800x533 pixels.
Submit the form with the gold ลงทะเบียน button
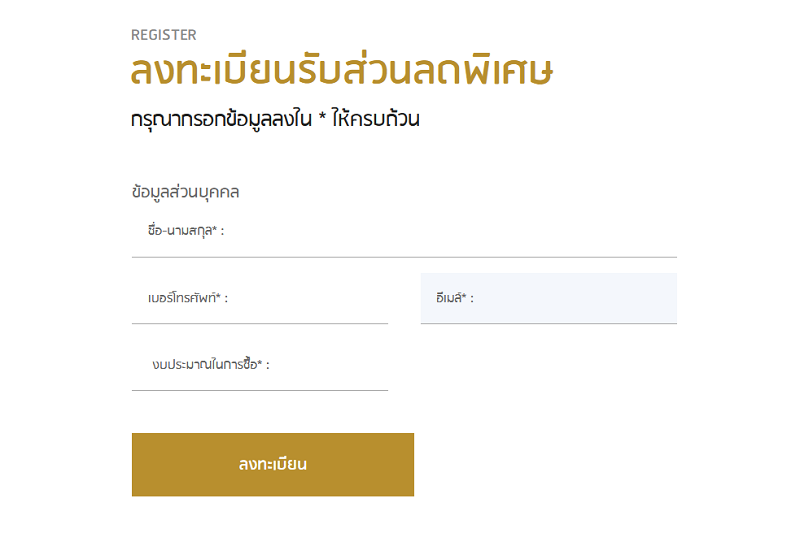pos(272,465)
